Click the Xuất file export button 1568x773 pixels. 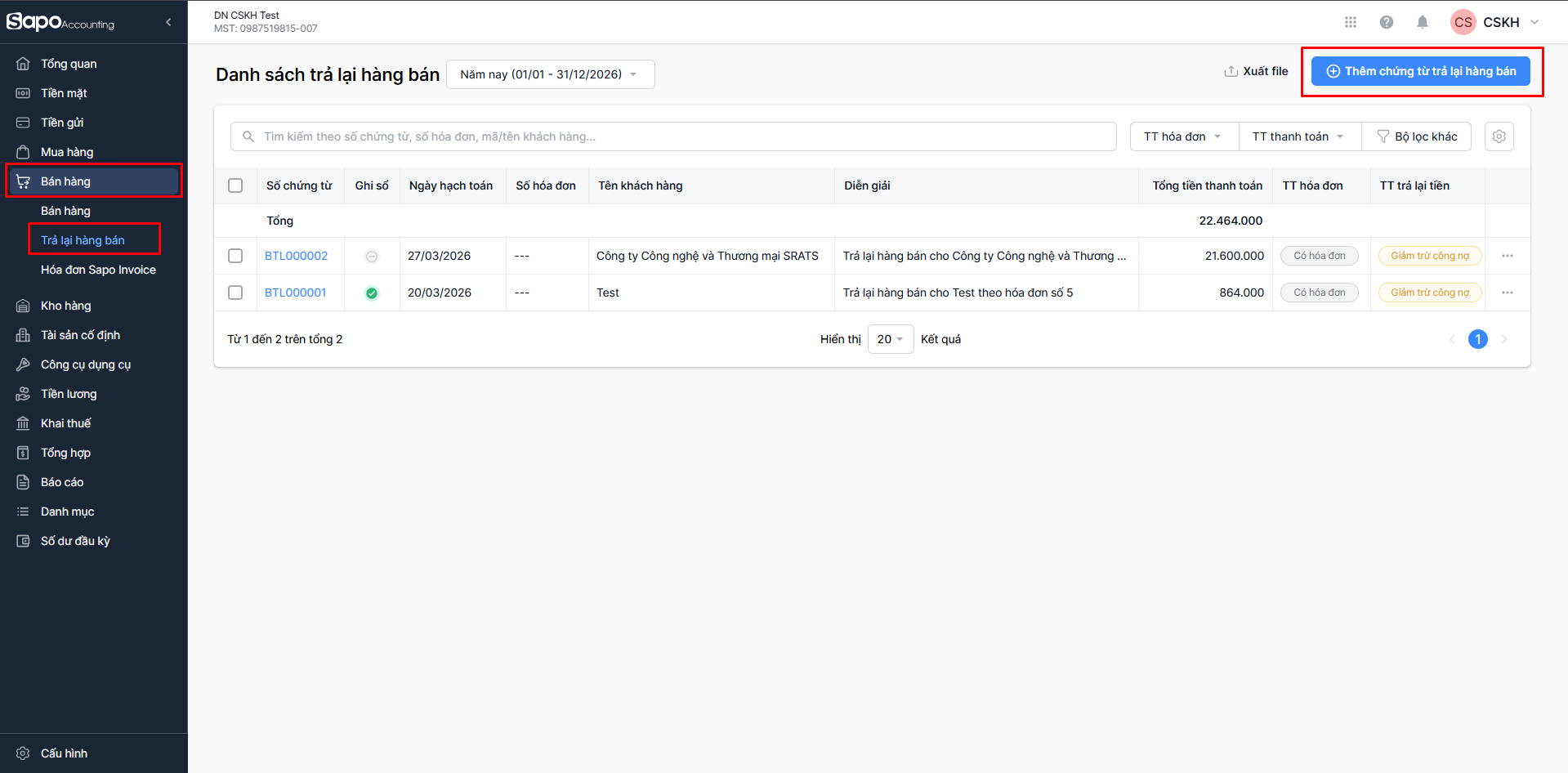[1256, 71]
